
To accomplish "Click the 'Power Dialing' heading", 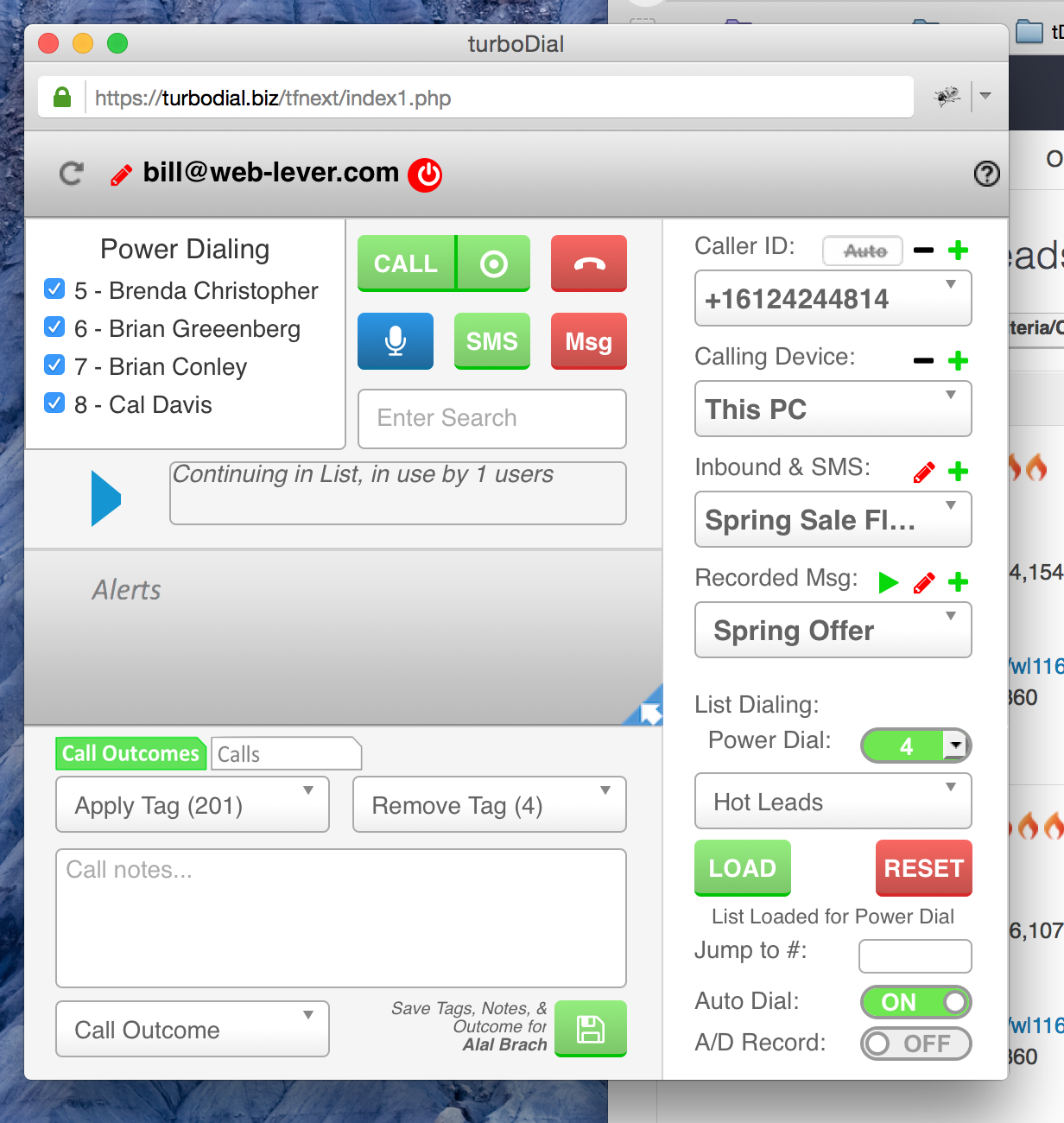I will [x=185, y=249].
